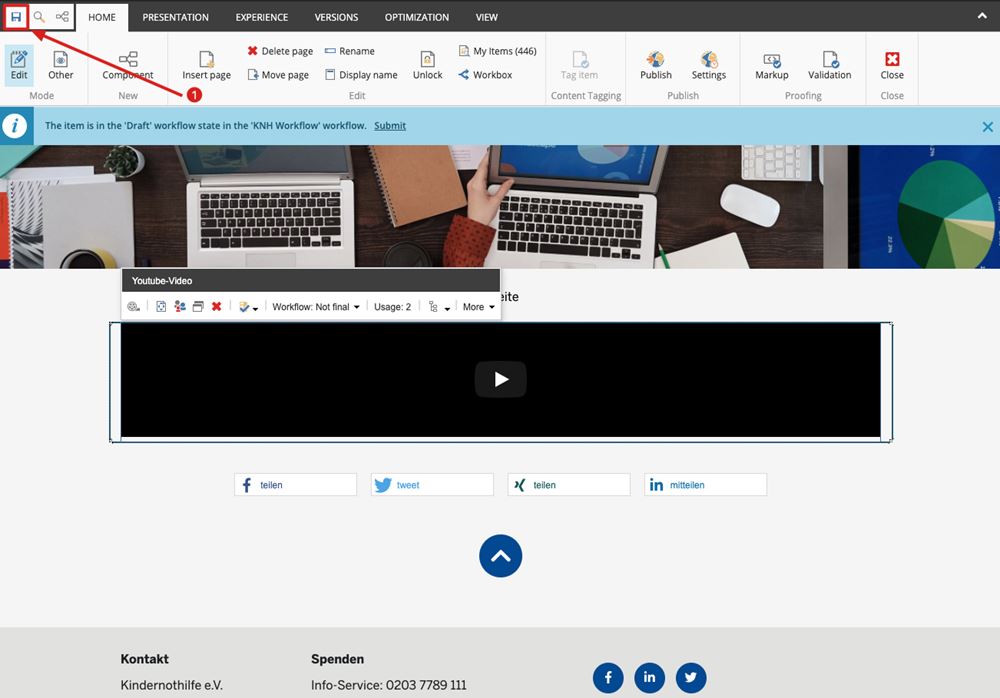
Task: Click the Unlock padlock icon
Action: coord(427,65)
